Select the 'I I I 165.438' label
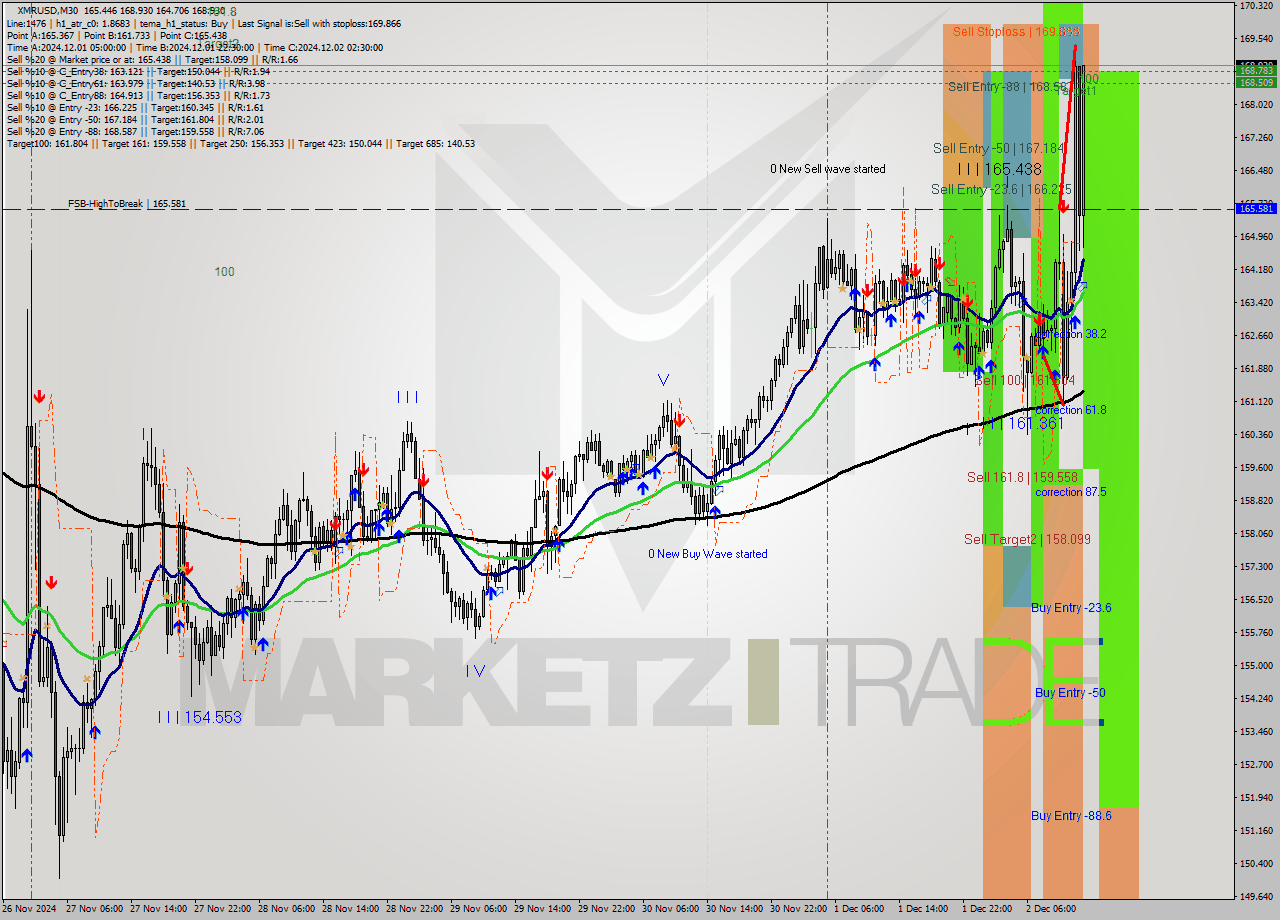The width and height of the screenshot is (1280, 920). (x=999, y=170)
